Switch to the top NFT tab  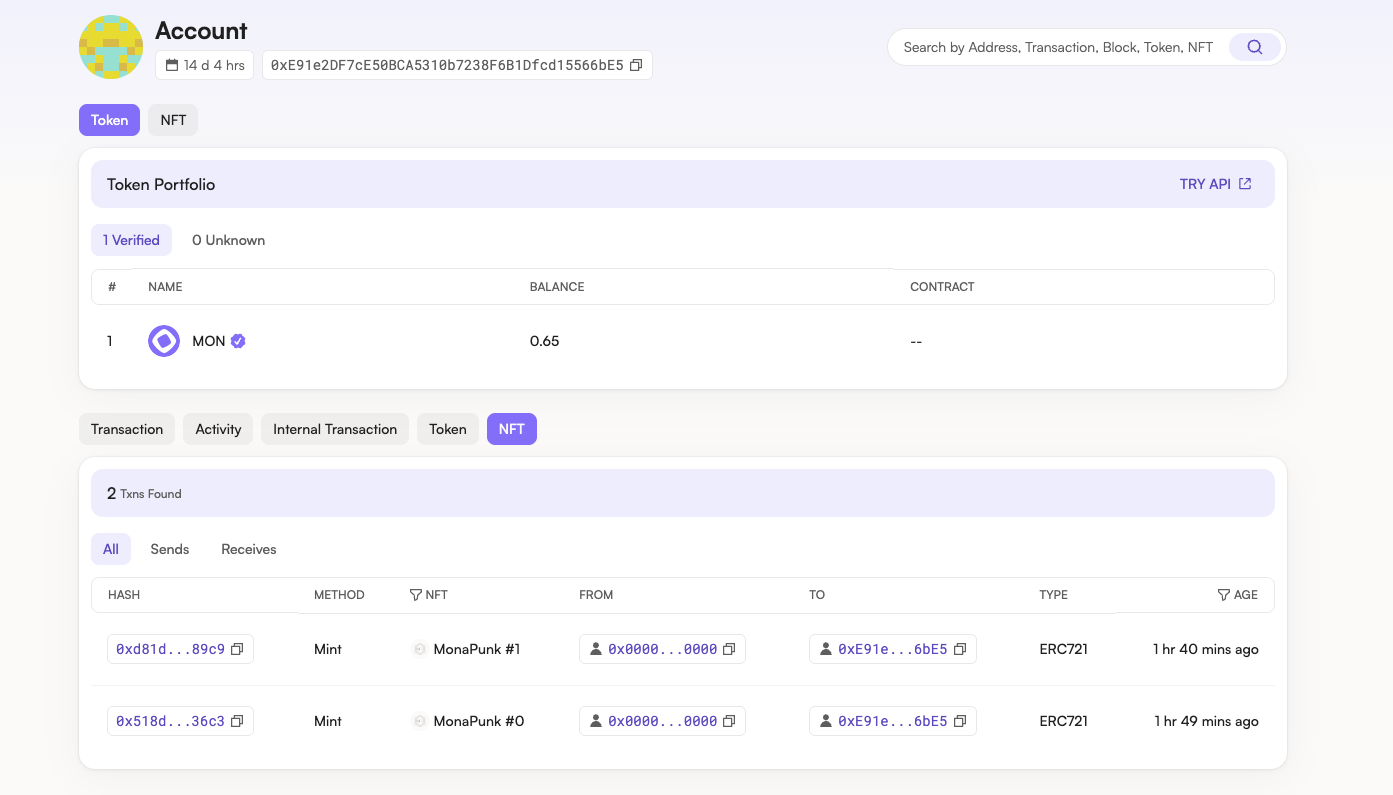173,120
